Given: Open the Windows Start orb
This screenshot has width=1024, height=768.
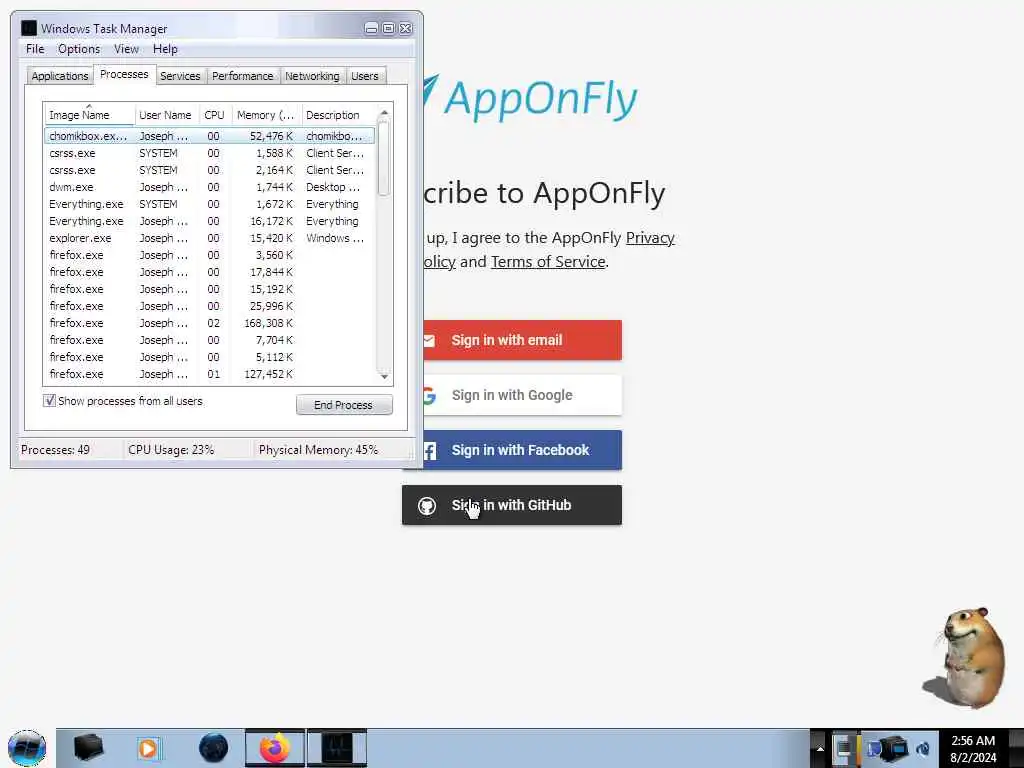Looking at the screenshot, I should [27, 748].
